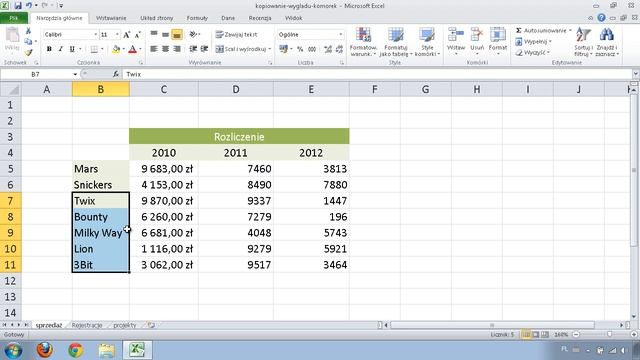Toggle center text horizontally

(x=165, y=49)
